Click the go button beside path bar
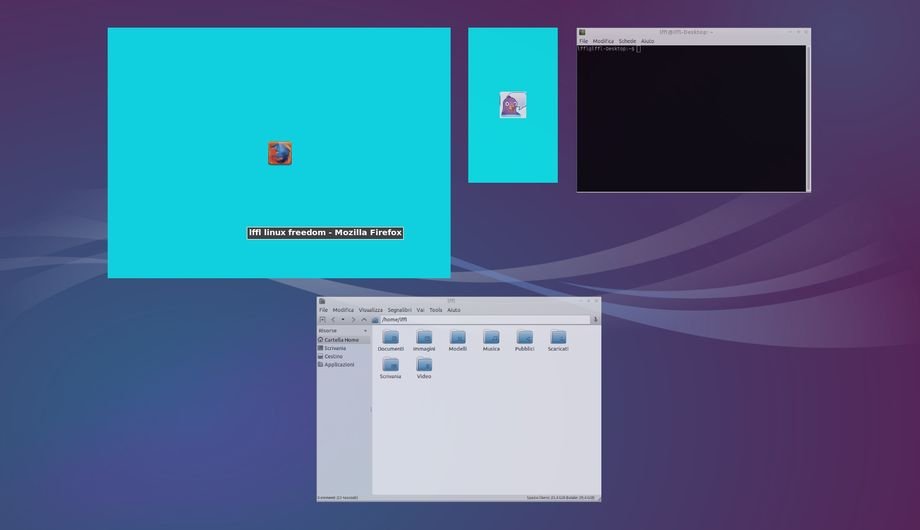920x530 pixels. 595,320
